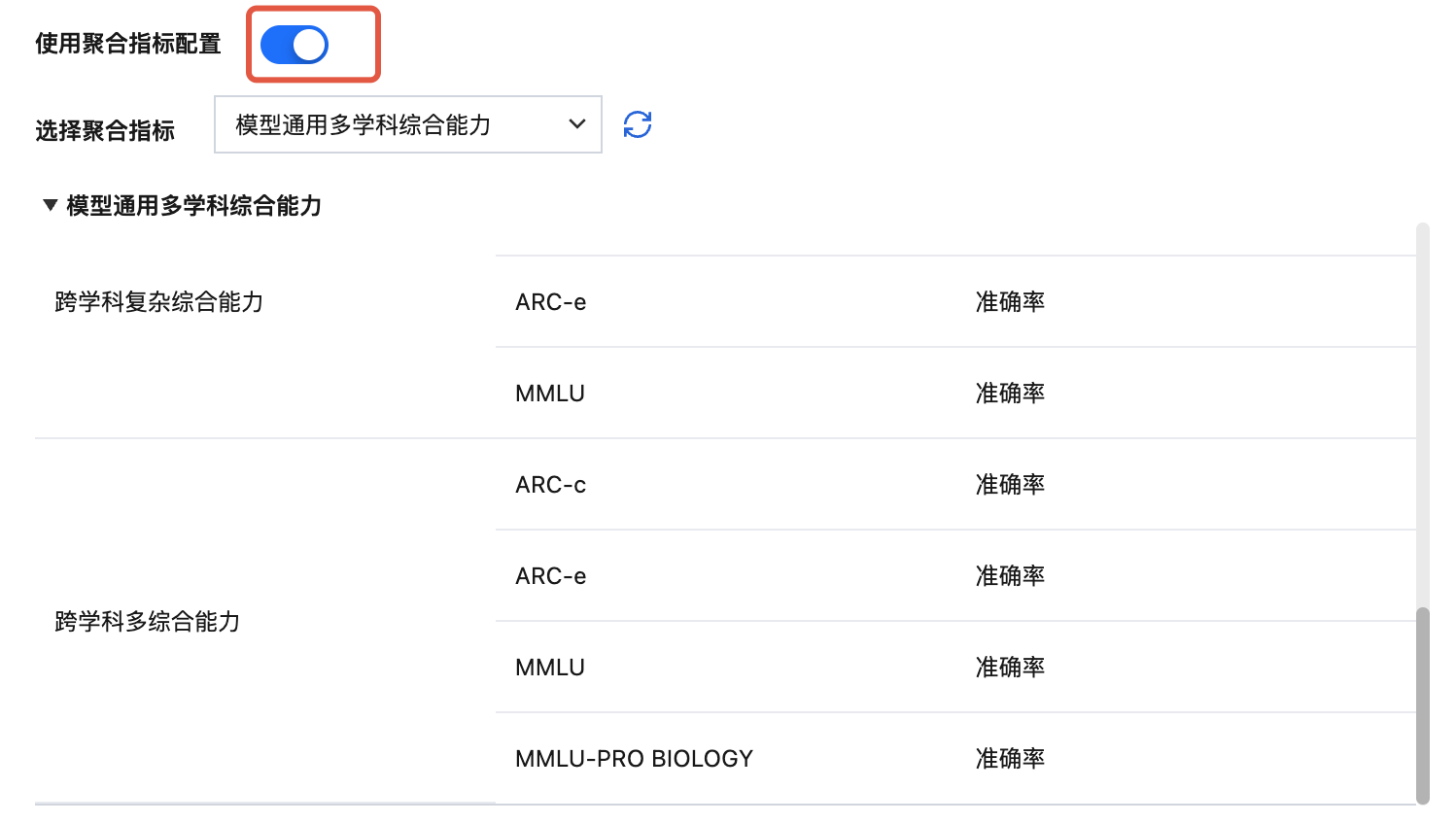Select the 跨学科复杂综合能力 category cell
The width and height of the screenshot is (1456, 824).
(x=159, y=302)
